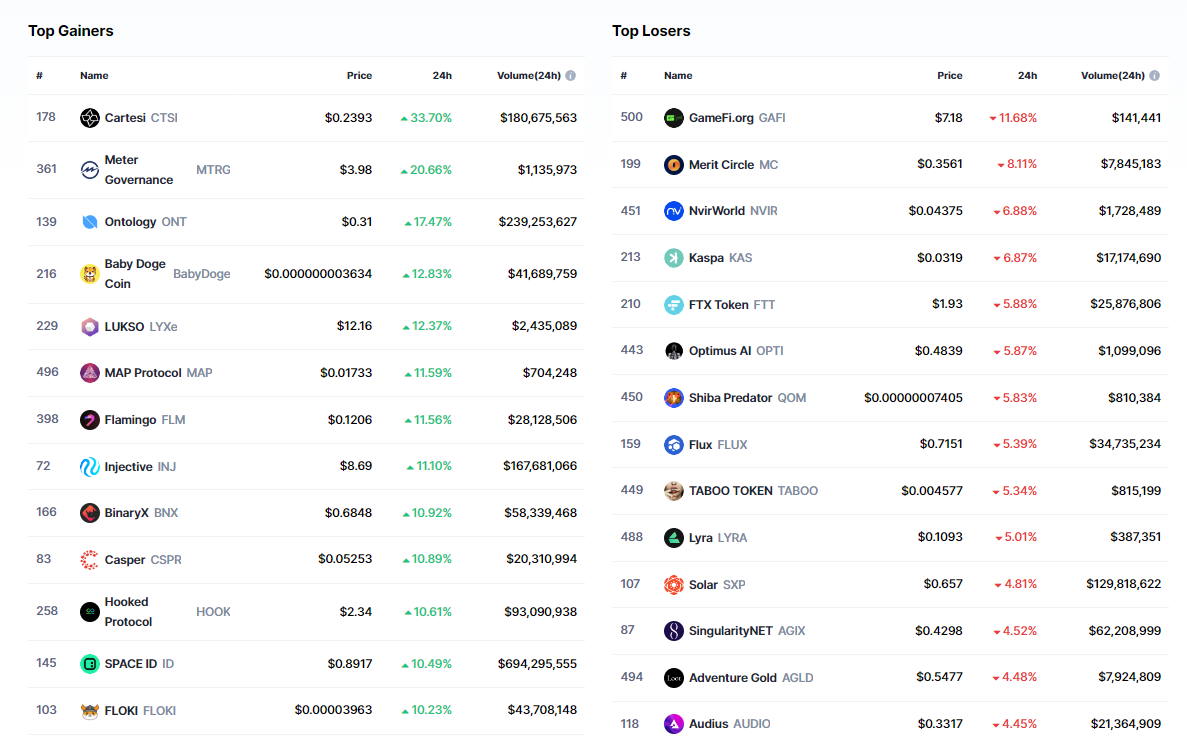Click the Top Losers rank # header
The image size is (1187, 742).
coord(624,76)
